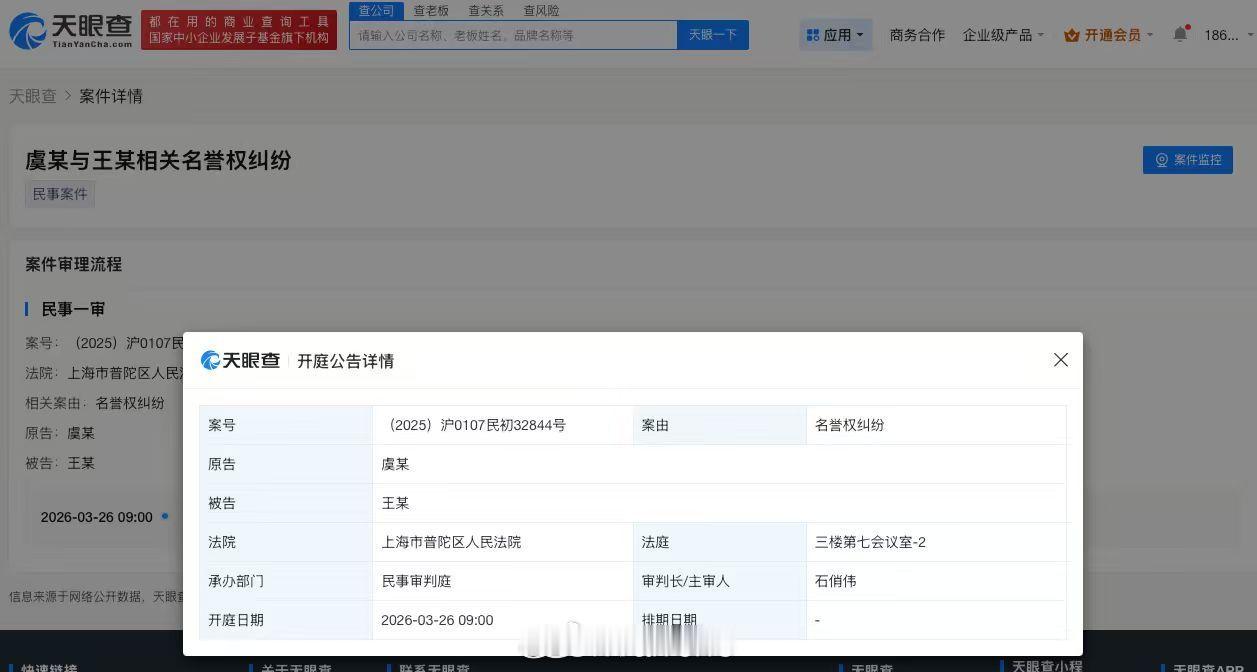Click the monitor icon inside the 案件监控 button

coord(1161,160)
